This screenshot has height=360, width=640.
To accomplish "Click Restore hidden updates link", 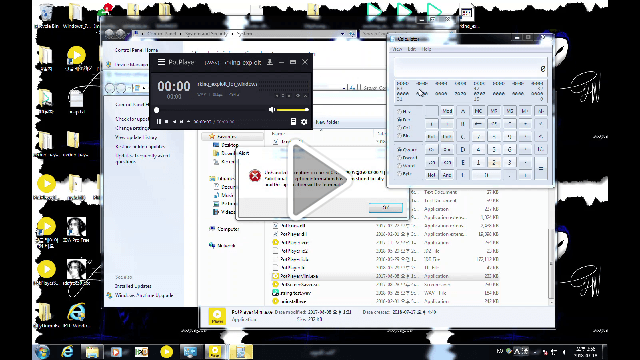I will (140, 147).
